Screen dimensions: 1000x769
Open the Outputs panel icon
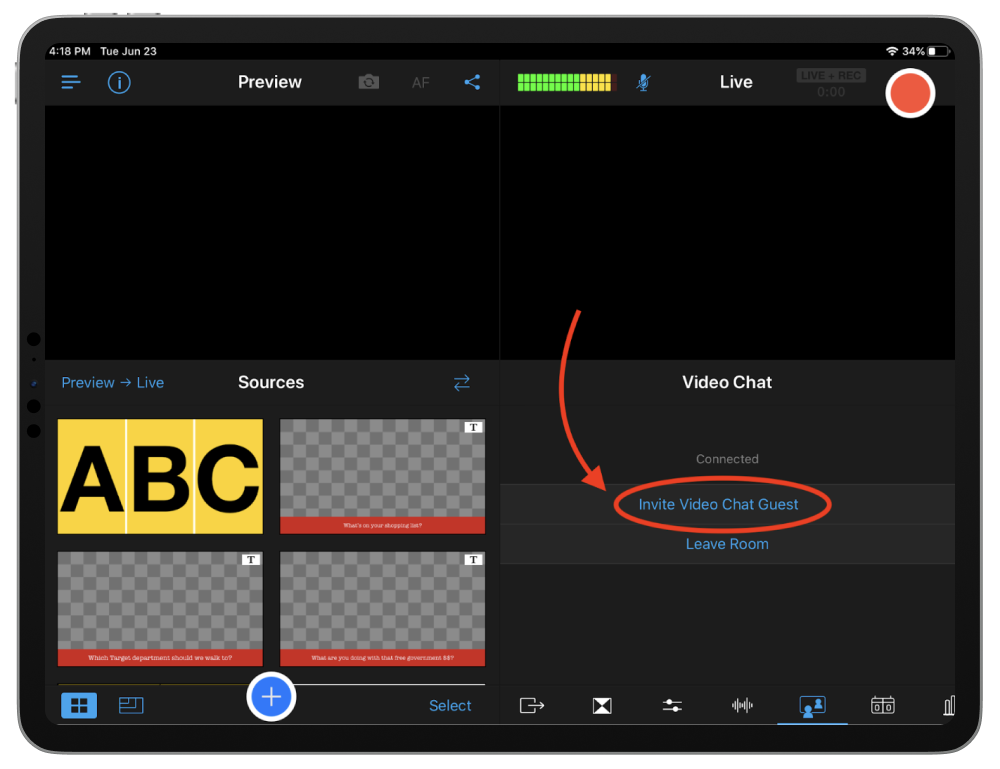532,705
